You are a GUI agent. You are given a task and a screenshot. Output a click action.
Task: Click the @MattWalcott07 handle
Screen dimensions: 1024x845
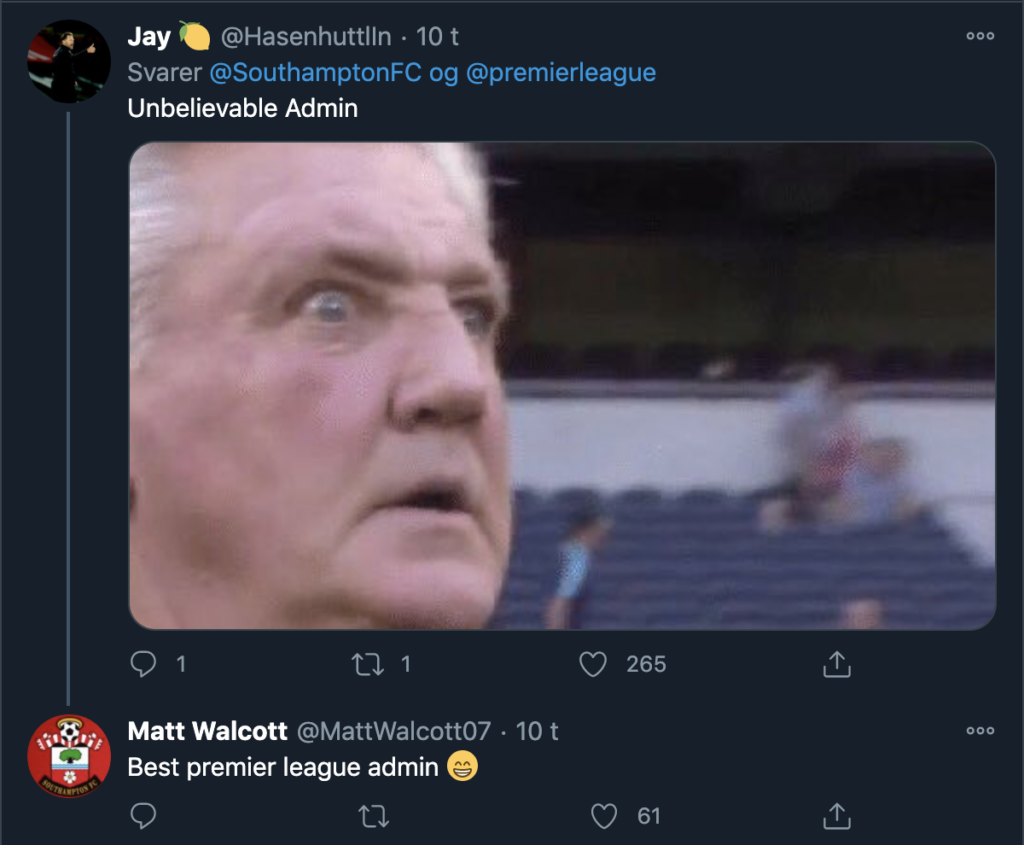(x=394, y=731)
